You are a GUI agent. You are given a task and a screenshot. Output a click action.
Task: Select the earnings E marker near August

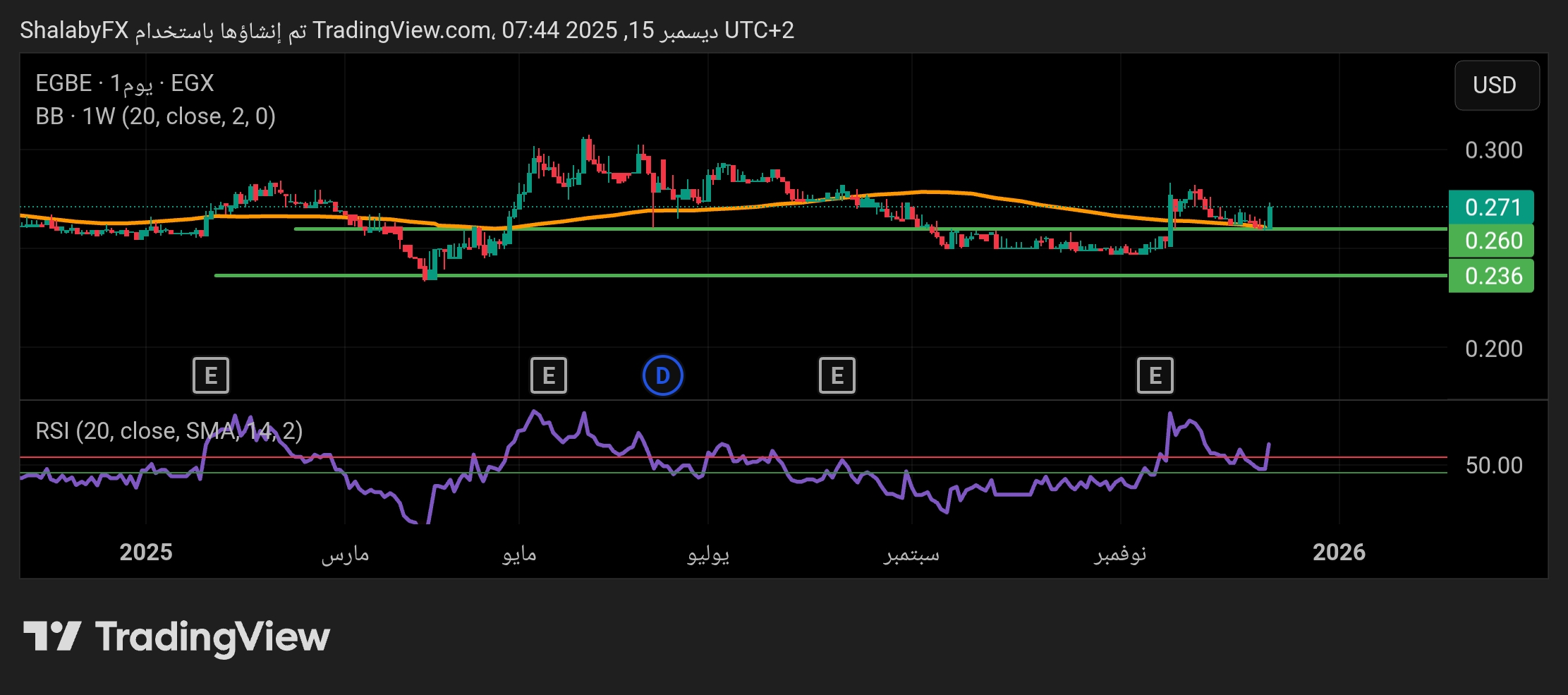[837, 375]
